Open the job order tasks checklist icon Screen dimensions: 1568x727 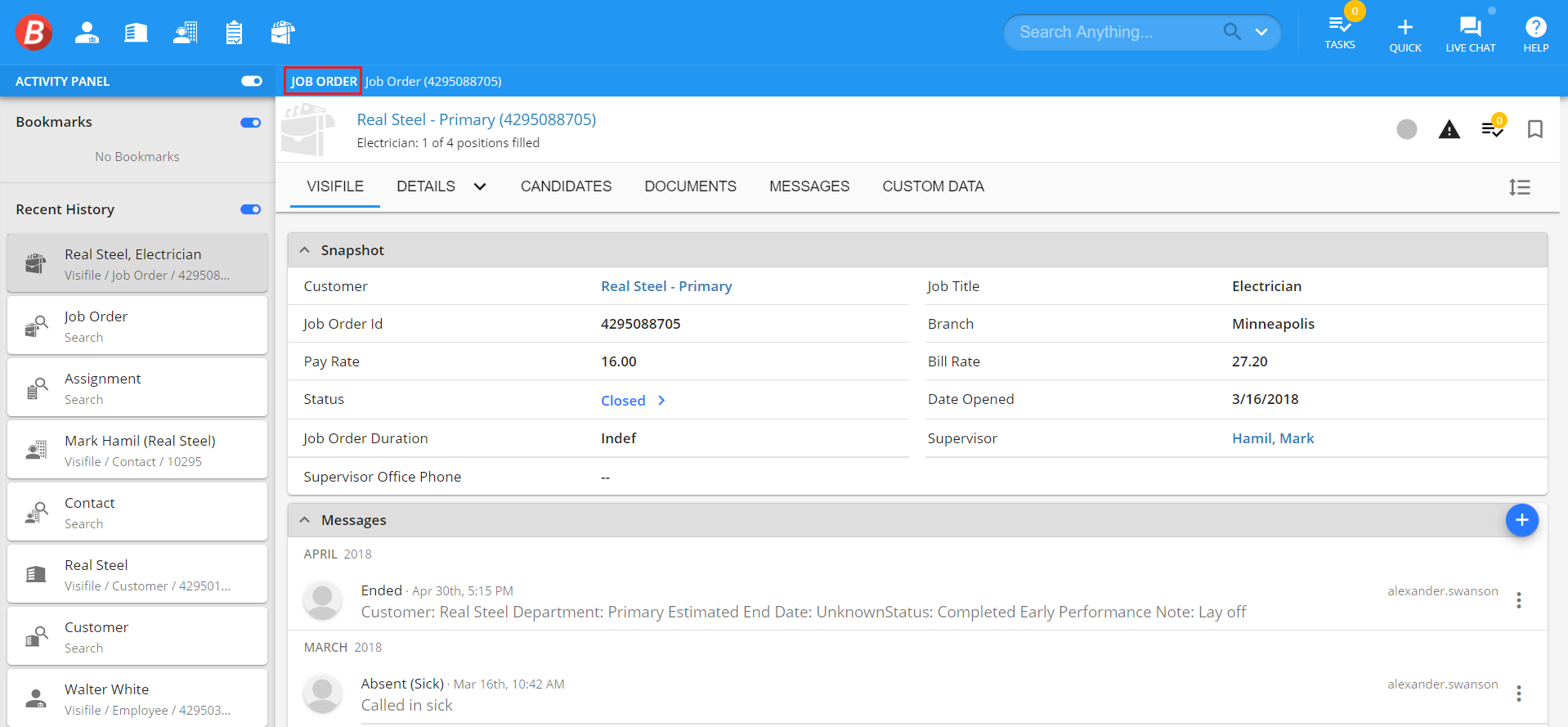pos(1493,128)
